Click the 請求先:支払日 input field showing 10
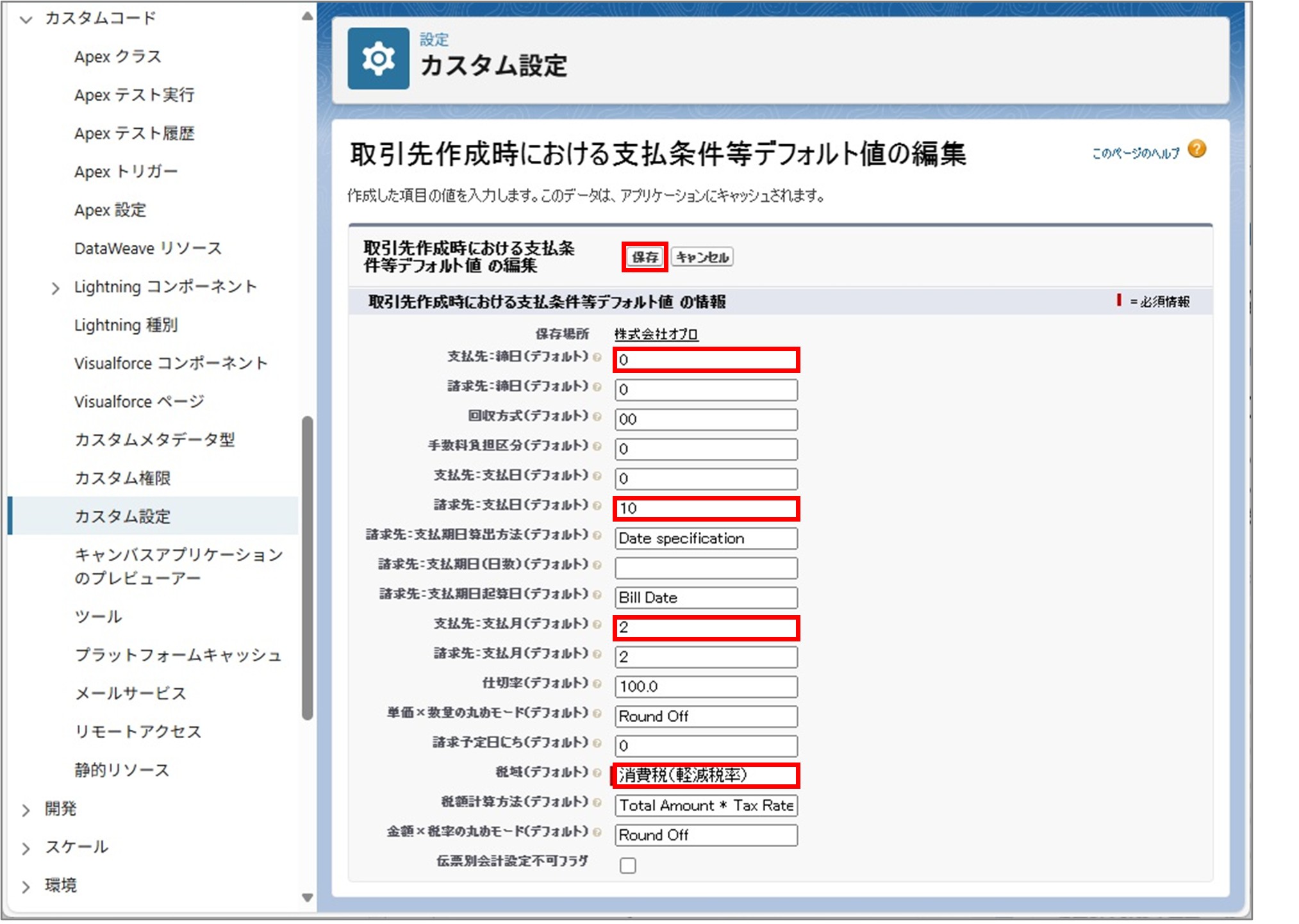This screenshot has height=924, width=1299. point(705,509)
